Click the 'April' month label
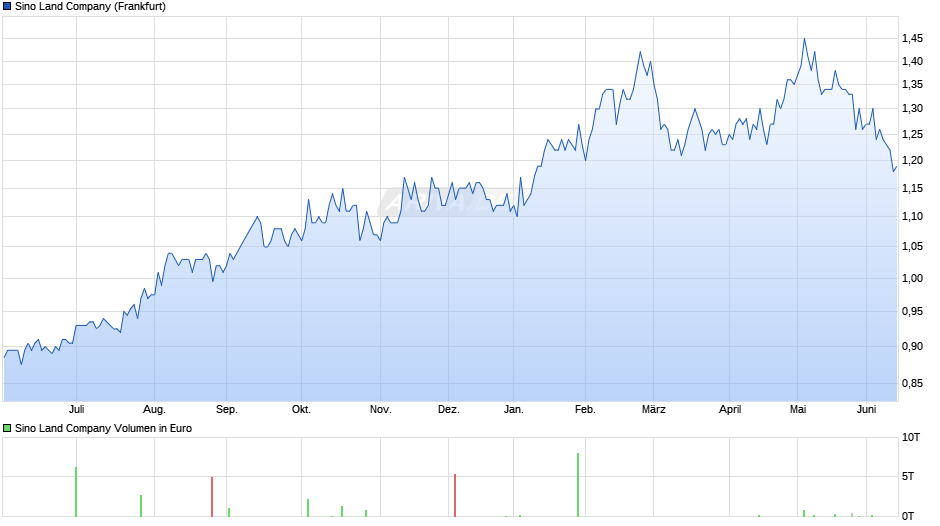Image resolution: width=940 pixels, height=526 pixels. pos(730,409)
